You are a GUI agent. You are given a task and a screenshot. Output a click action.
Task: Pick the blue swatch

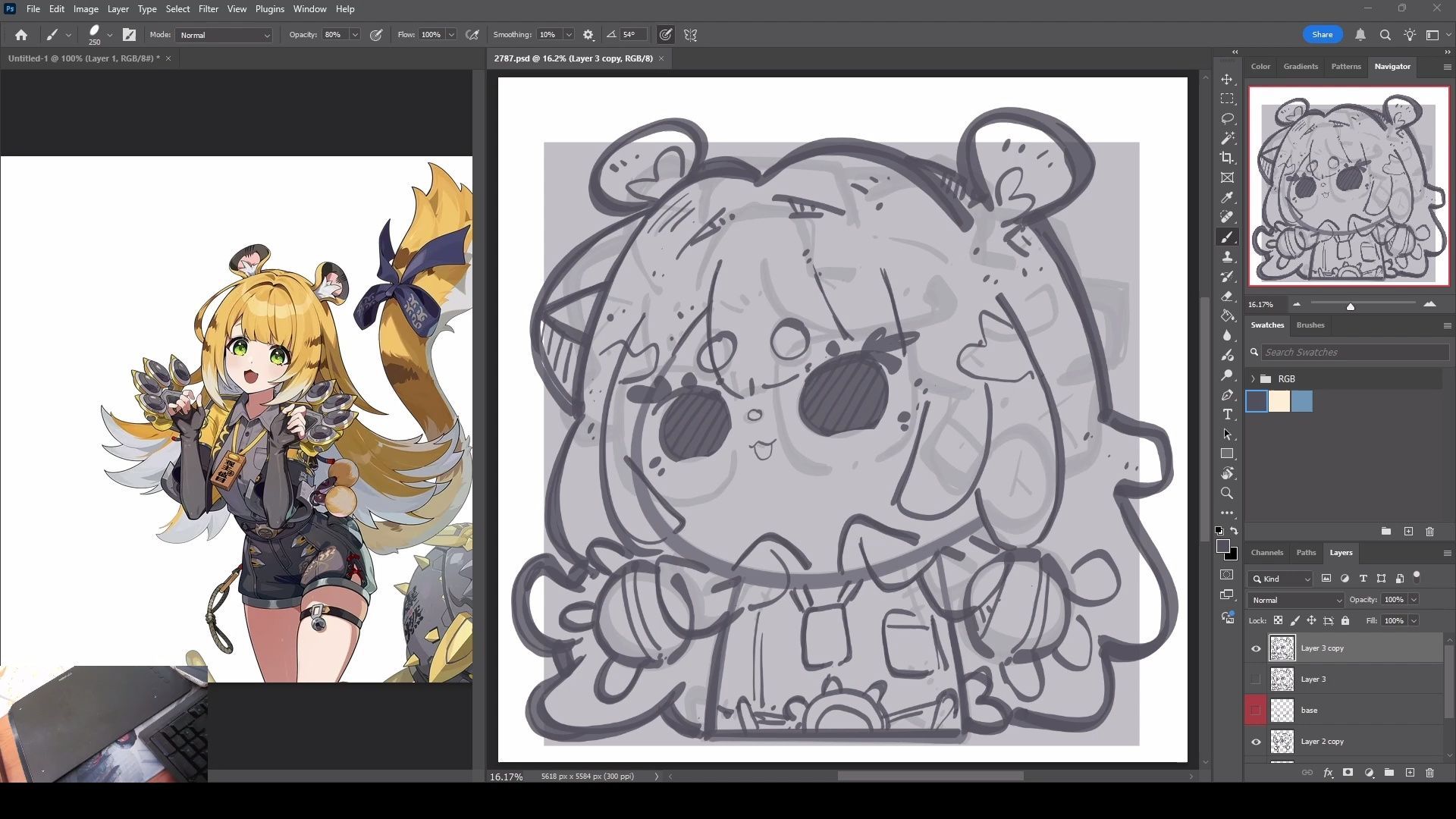click(x=1302, y=402)
